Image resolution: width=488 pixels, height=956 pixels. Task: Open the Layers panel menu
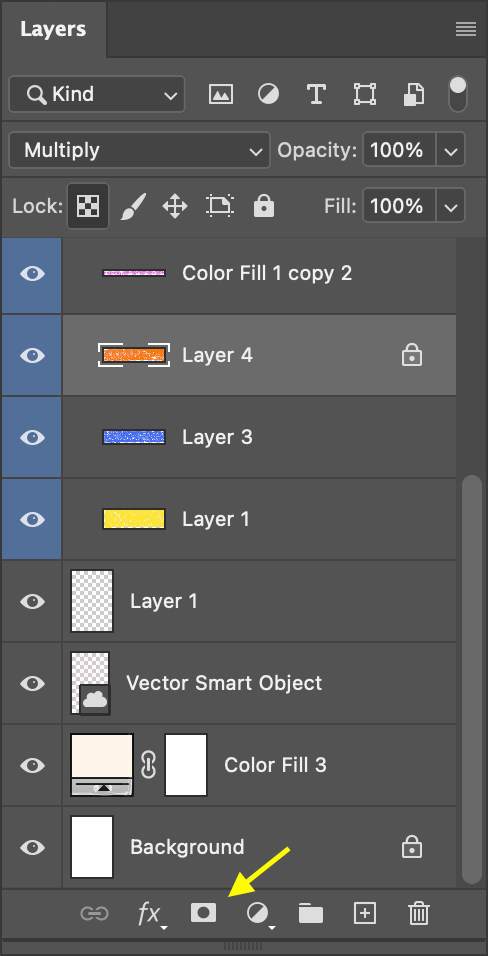point(466,29)
